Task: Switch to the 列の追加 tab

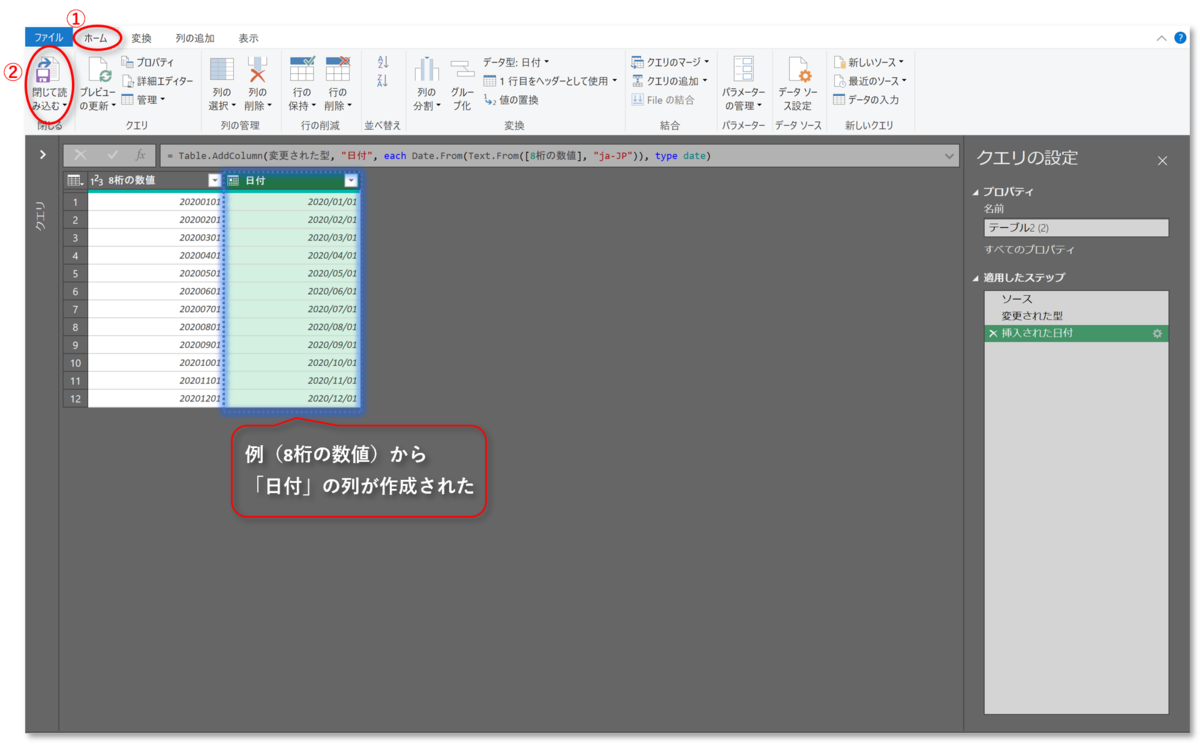Action: point(195,38)
